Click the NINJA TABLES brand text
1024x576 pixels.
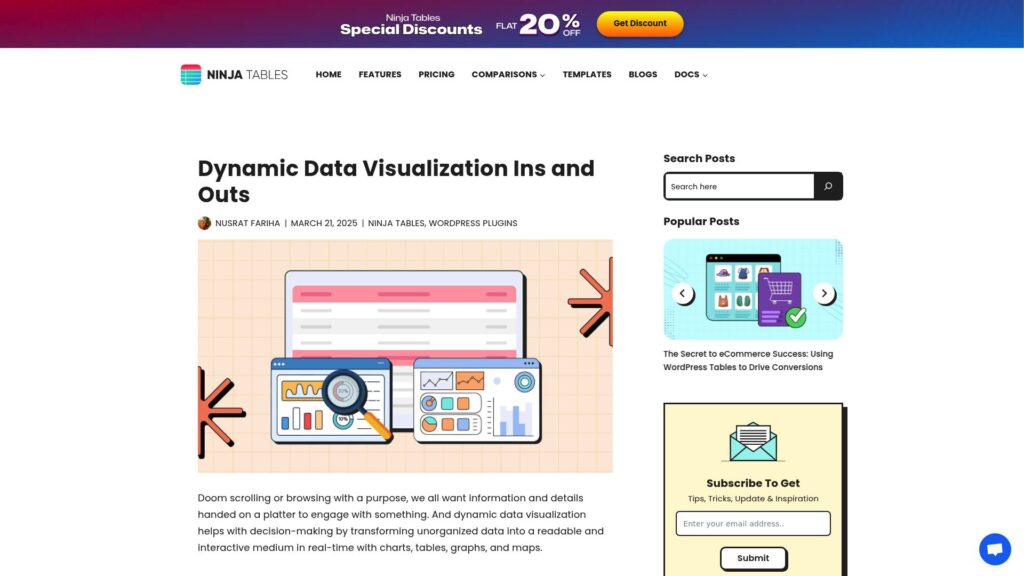[247, 74]
